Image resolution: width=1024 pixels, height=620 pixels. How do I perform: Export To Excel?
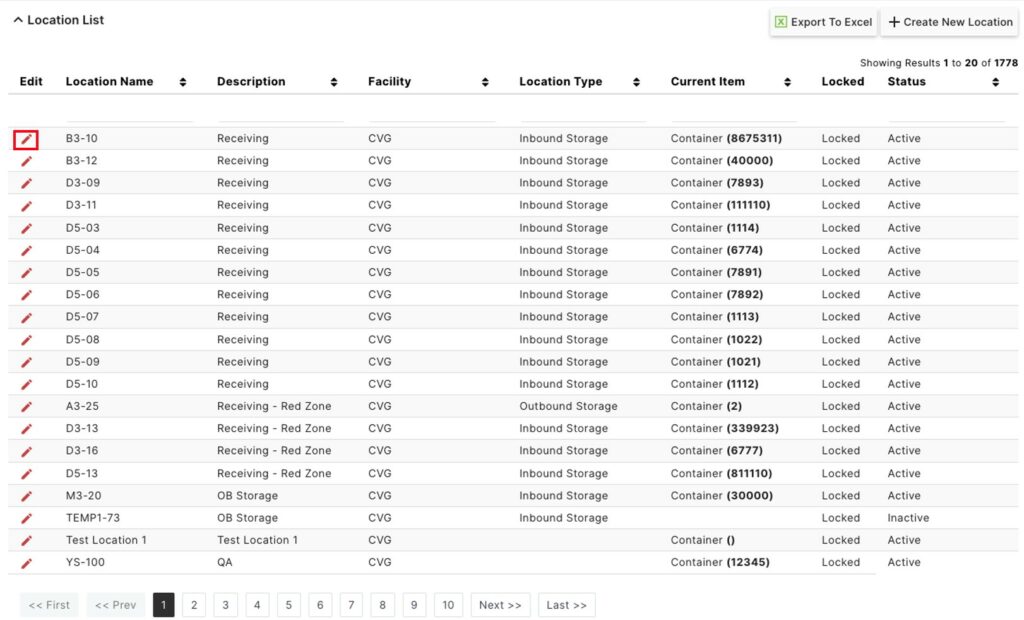click(824, 22)
